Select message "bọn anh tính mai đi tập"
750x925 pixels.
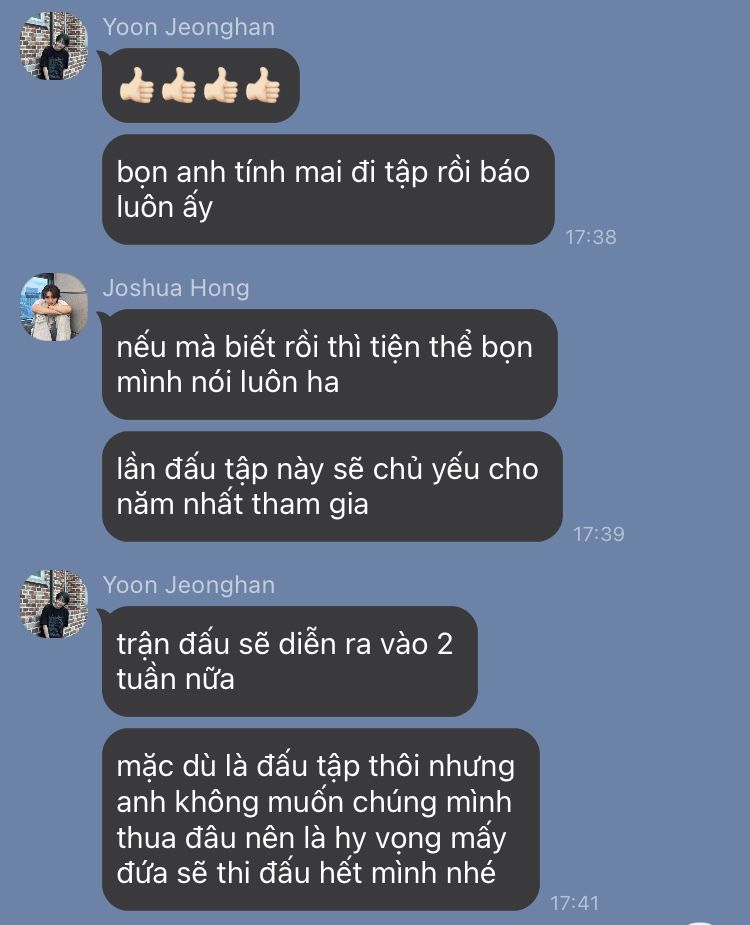pos(328,189)
